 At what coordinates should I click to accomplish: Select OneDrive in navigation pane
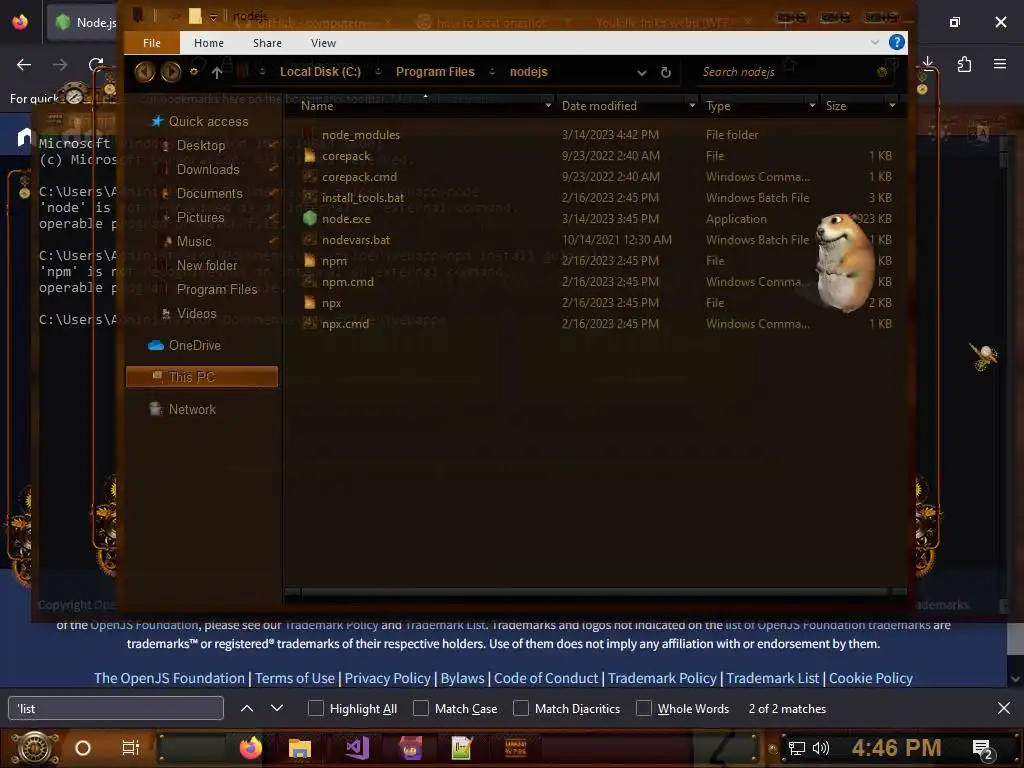click(x=194, y=345)
